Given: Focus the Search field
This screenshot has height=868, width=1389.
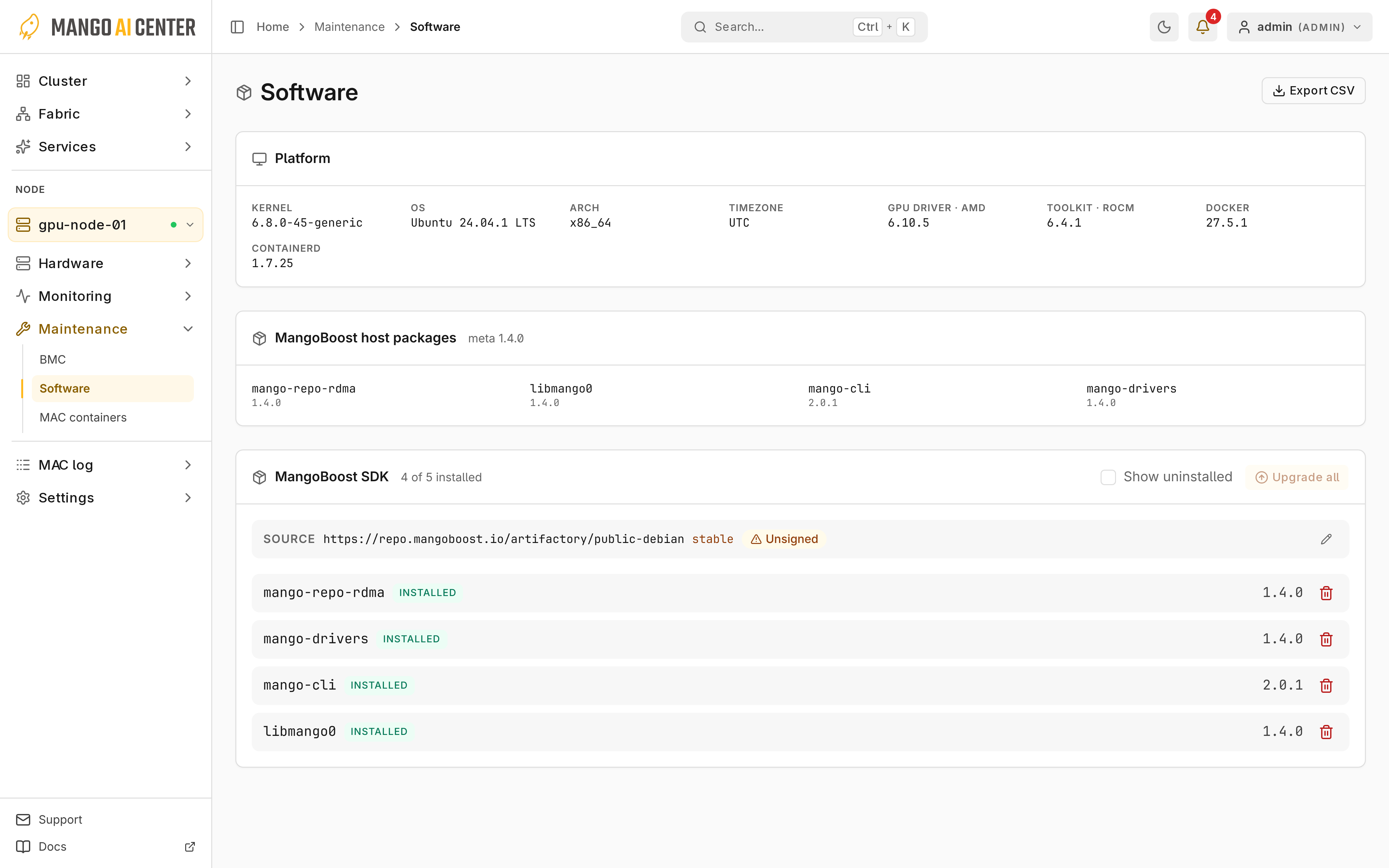Looking at the screenshot, I should [803, 27].
